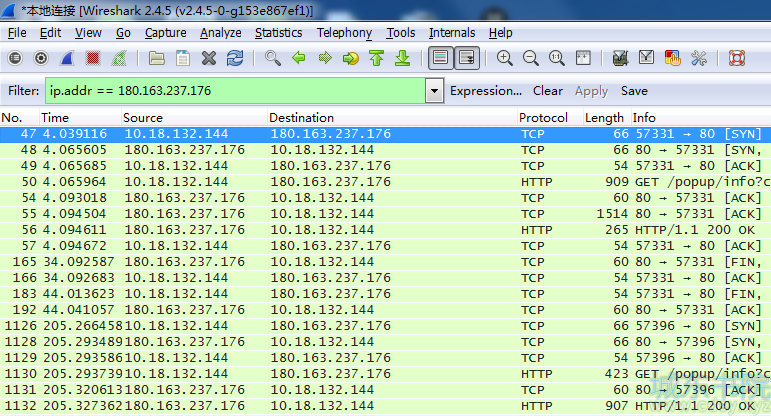Restart the current capture icon

pos(119,59)
